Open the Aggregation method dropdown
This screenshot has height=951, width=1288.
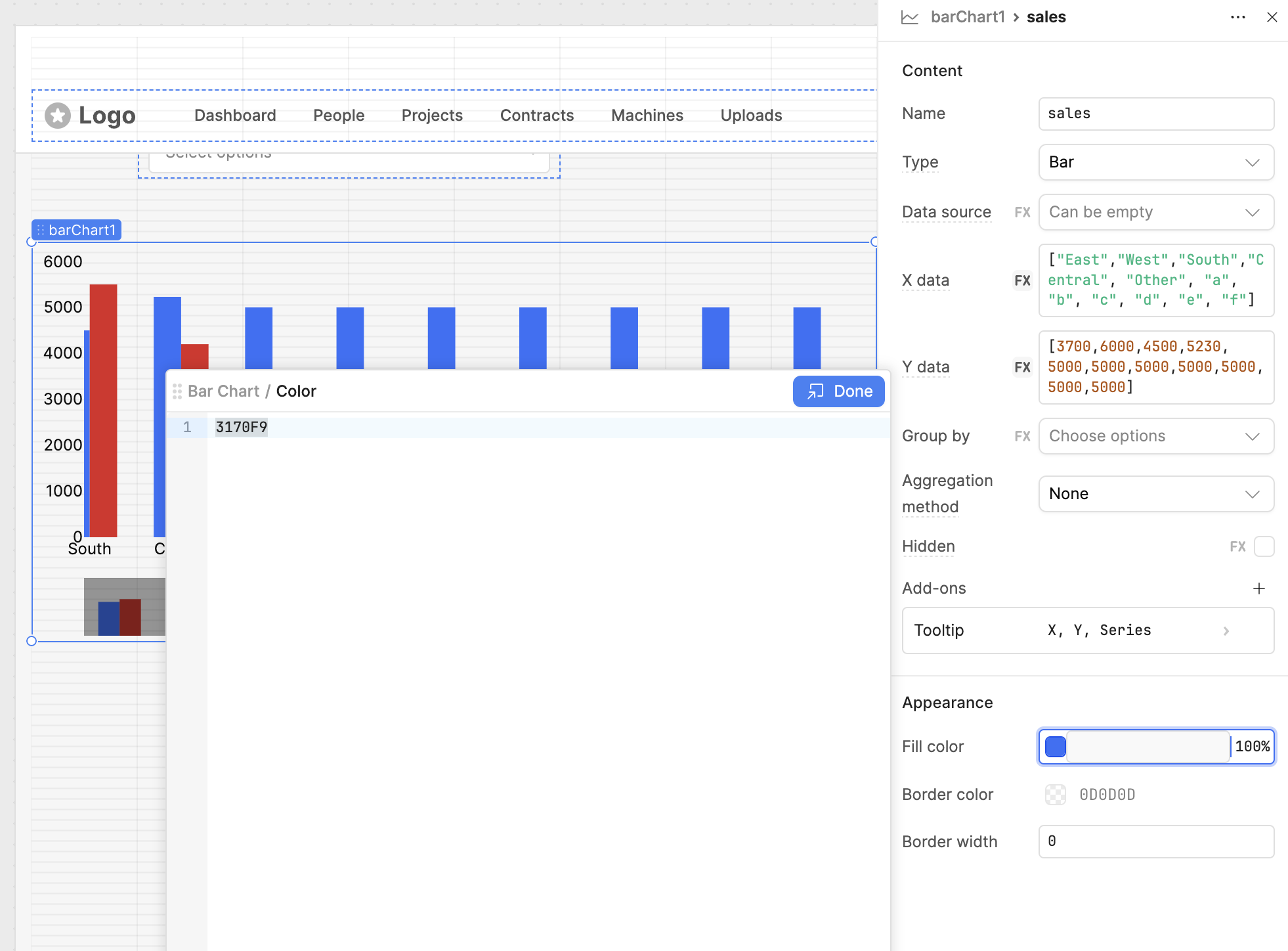[x=1155, y=494]
